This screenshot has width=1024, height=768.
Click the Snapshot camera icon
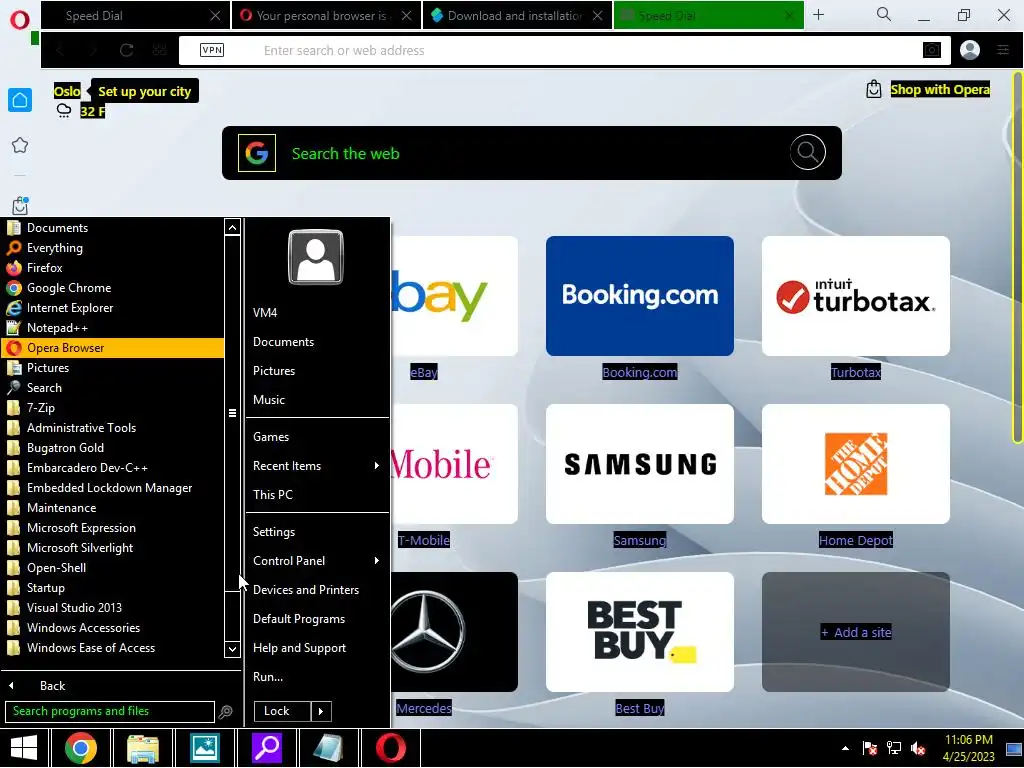tap(932, 50)
